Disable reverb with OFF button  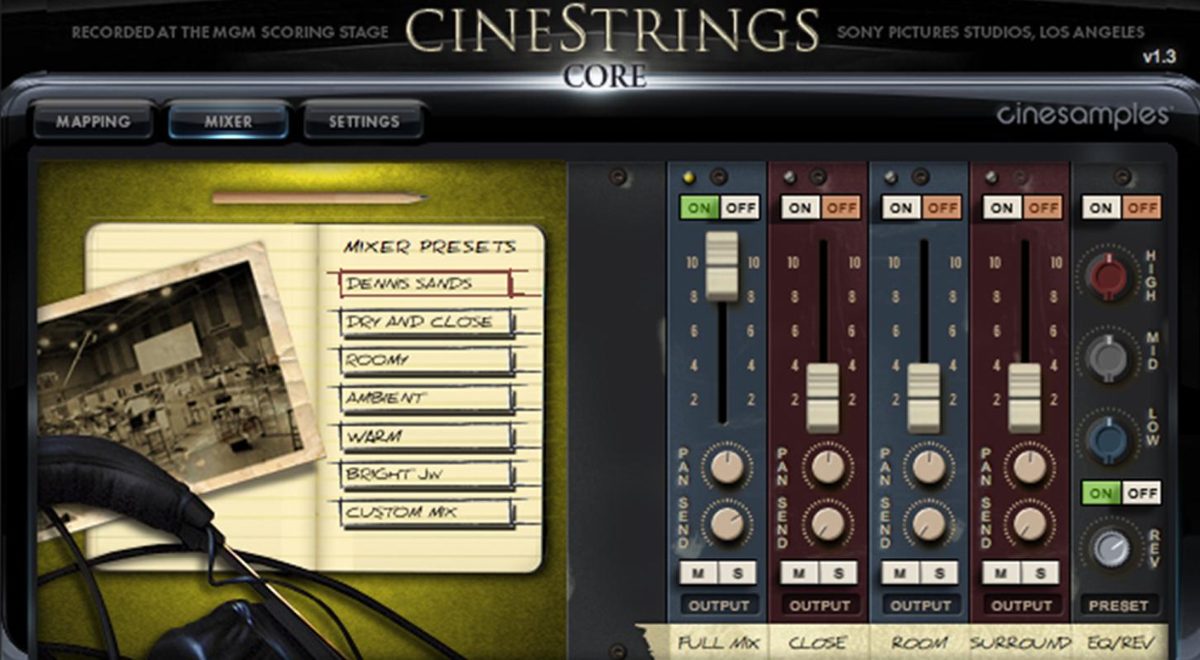(x=1141, y=493)
